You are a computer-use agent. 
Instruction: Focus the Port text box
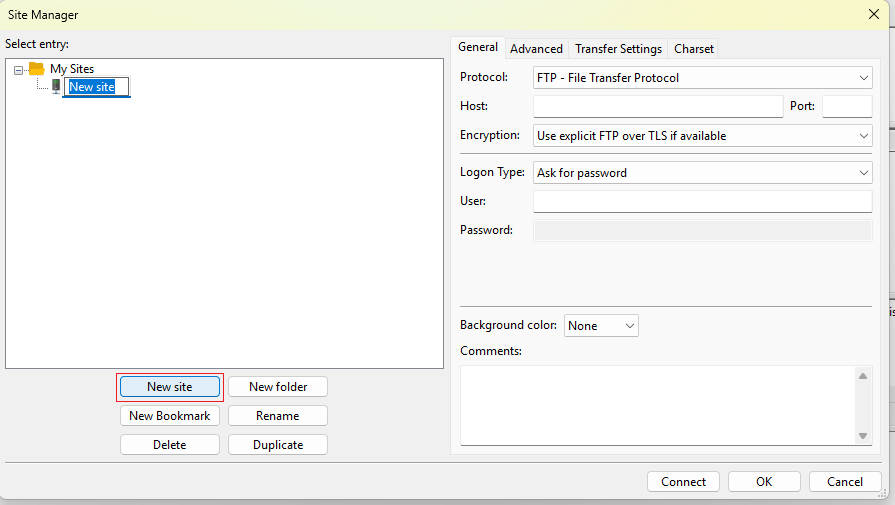(847, 107)
